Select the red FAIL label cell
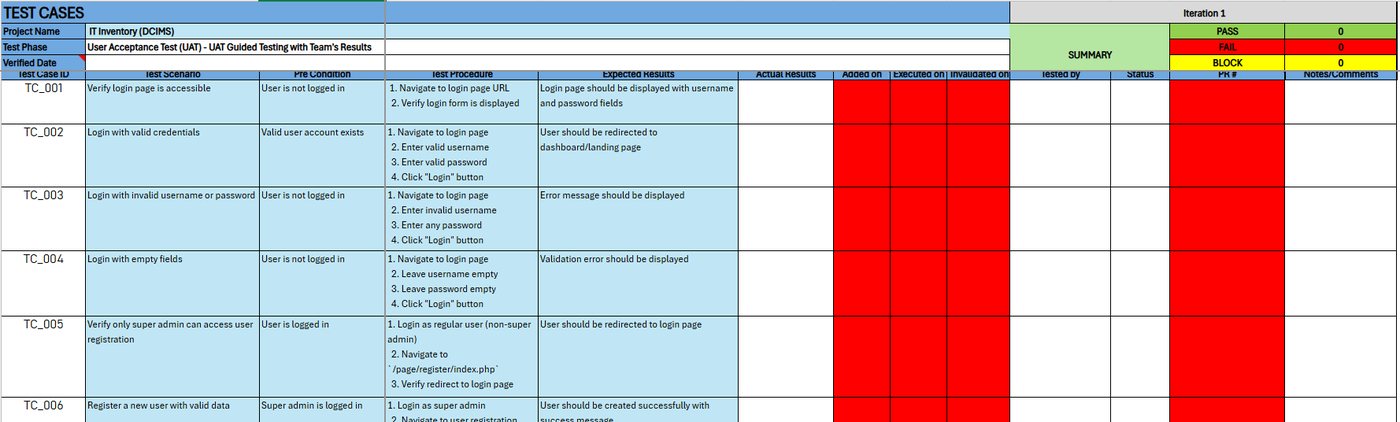 coord(1226,47)
